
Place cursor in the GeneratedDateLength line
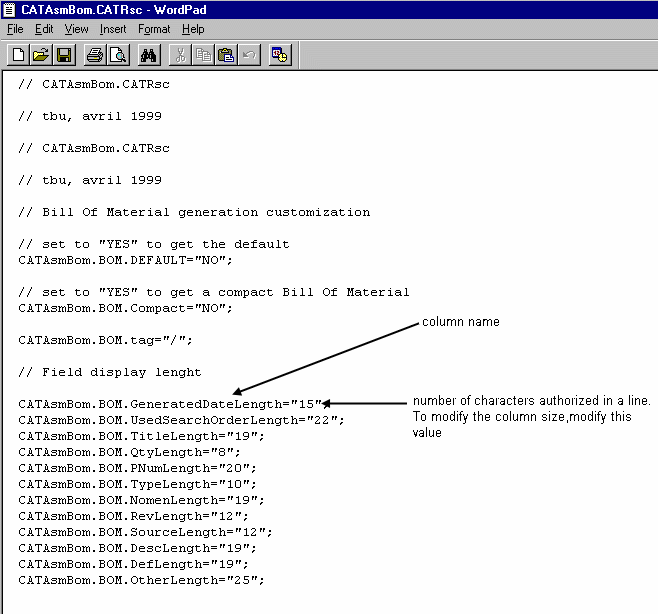[x=170, y=404]
